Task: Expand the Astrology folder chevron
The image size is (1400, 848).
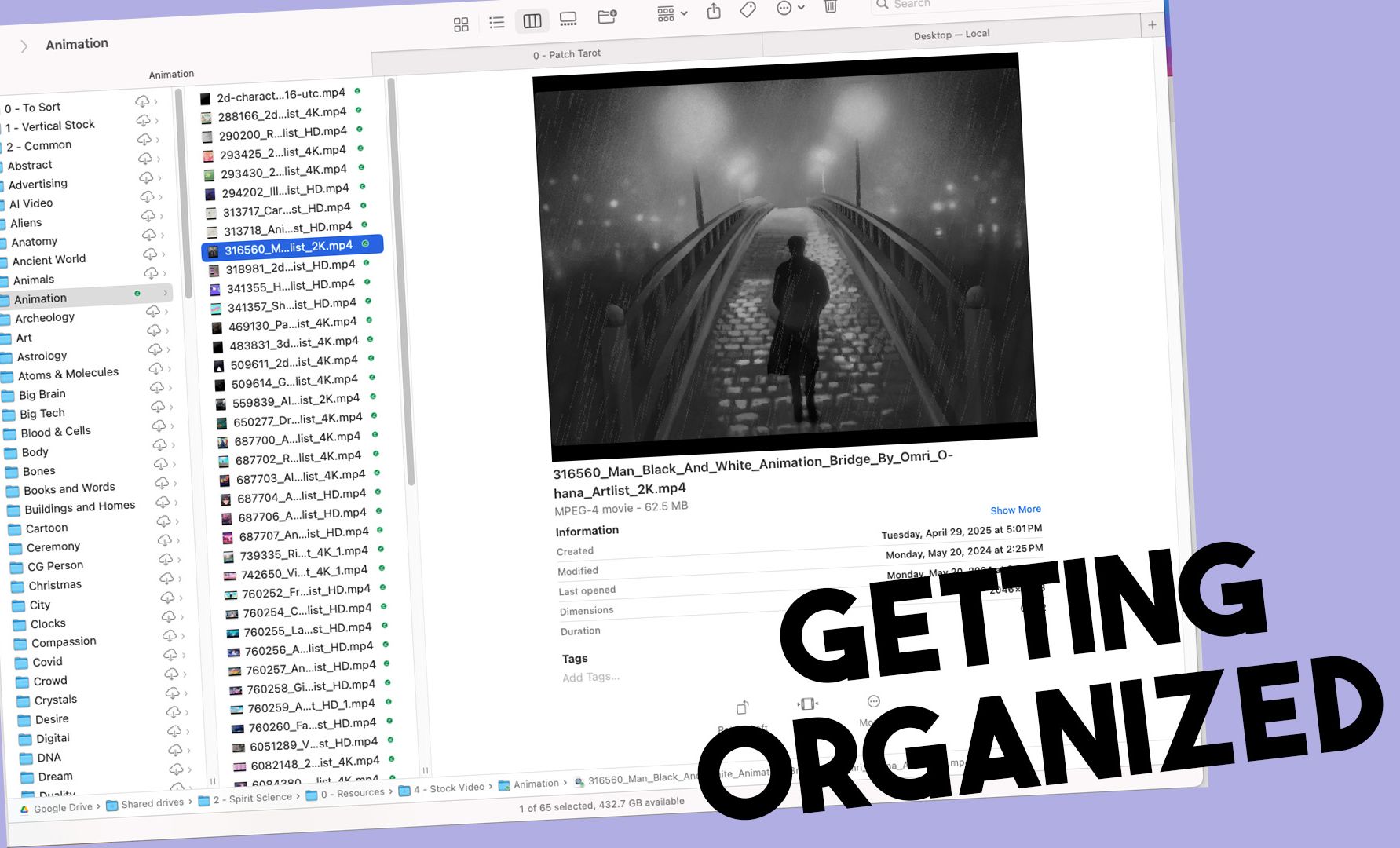Action: pyautogui.click(x=168, y=349)
